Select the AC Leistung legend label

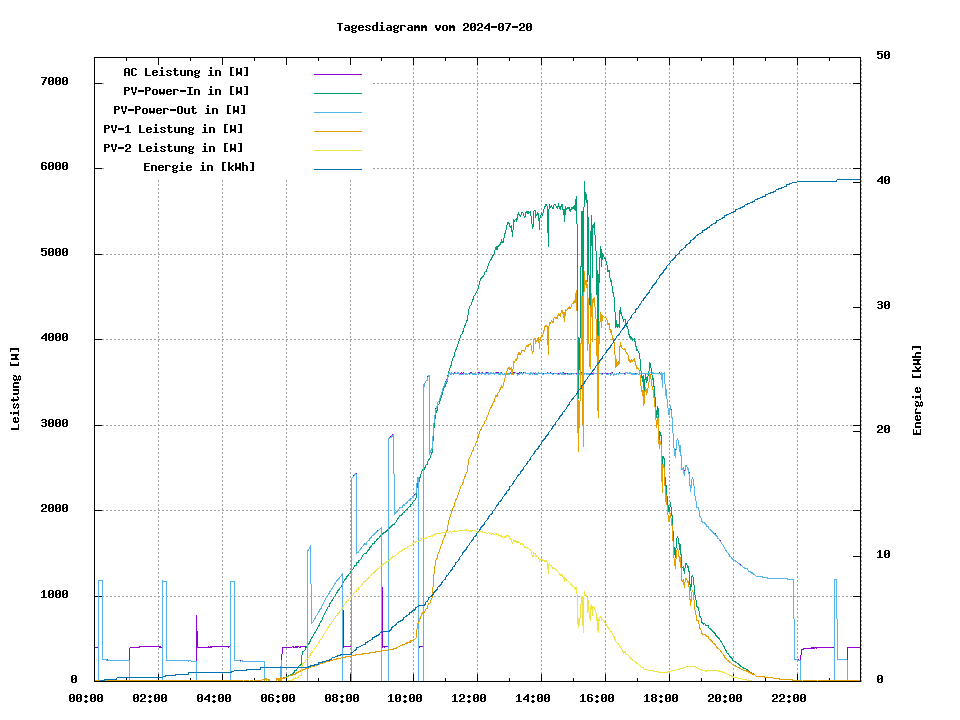pyautogui.click(x=186, y=72)
